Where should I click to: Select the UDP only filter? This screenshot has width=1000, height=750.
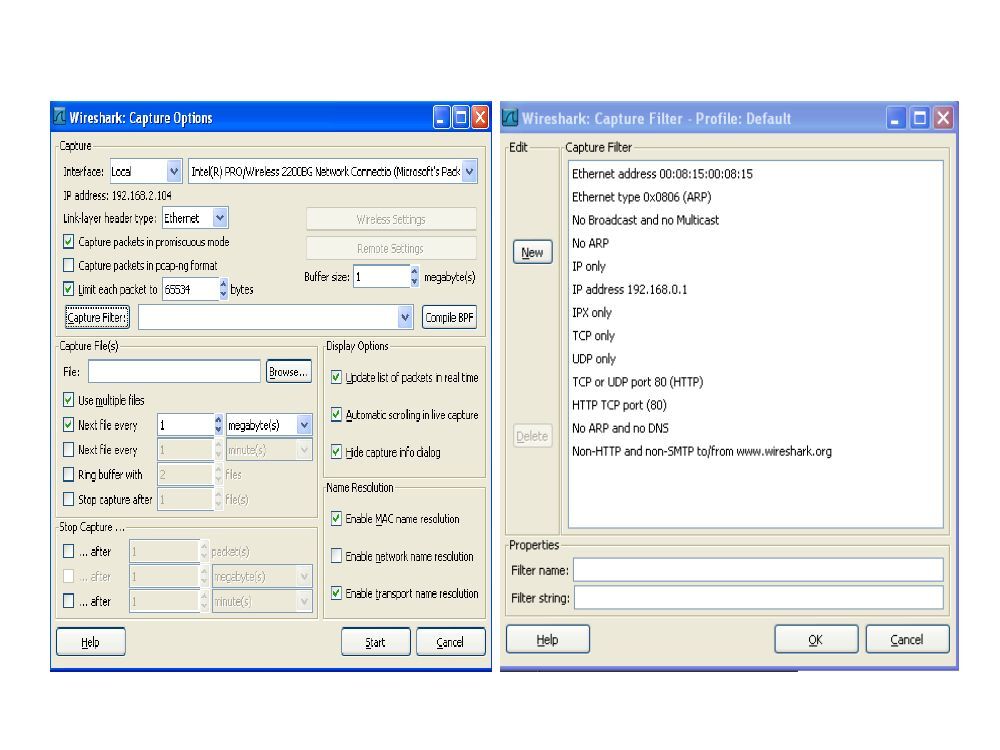tap(593, 358)
